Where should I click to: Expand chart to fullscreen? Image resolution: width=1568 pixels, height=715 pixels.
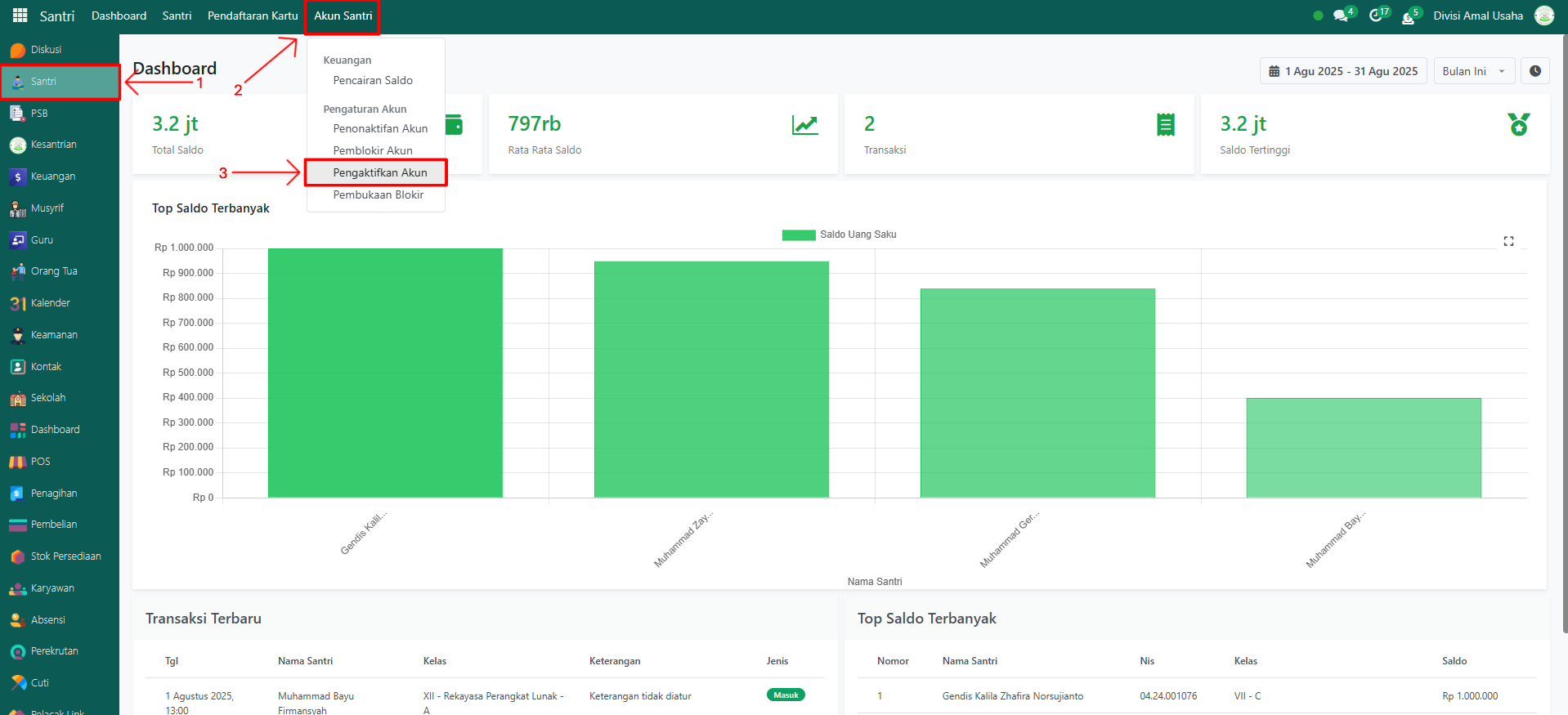point(1508,241)
